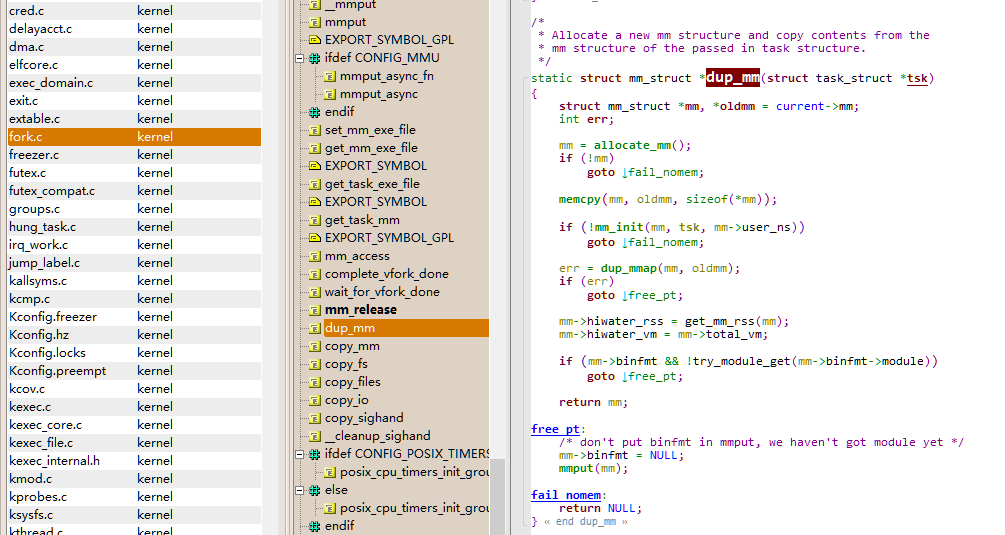The image size is (1005, 535).
Task: Open kexec_core.c from the project files
Action: pos(134,425)
